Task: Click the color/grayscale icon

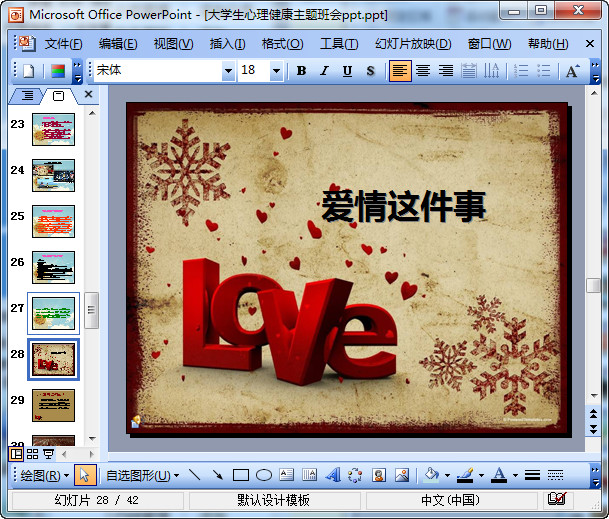Action: [x=57, y=71]
